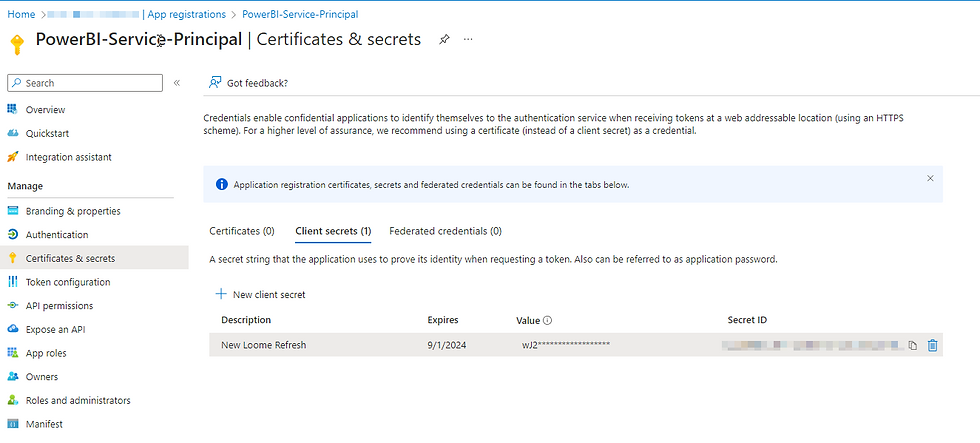Open App roles
Image resolution: width=980 pixels, height=443 pixels.
pyautogui.click(x=46, y=354)
